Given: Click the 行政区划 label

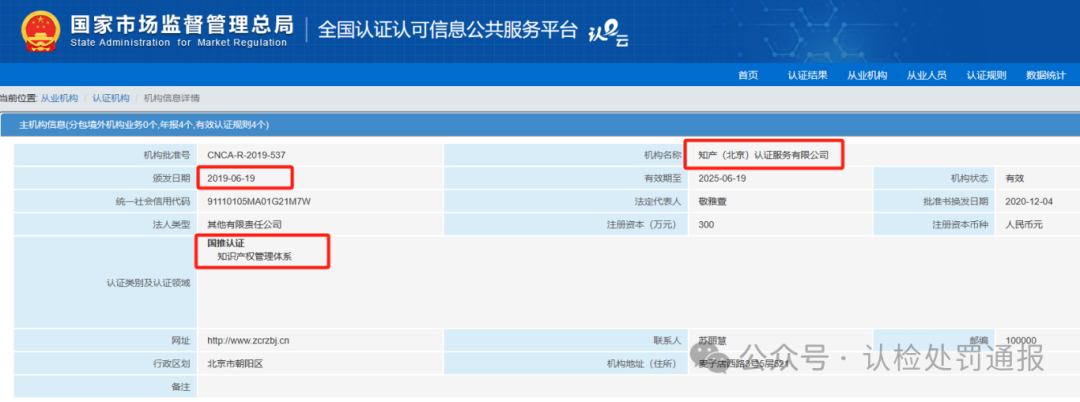Looking at the screenshot, I should click(x=171, y=363).
